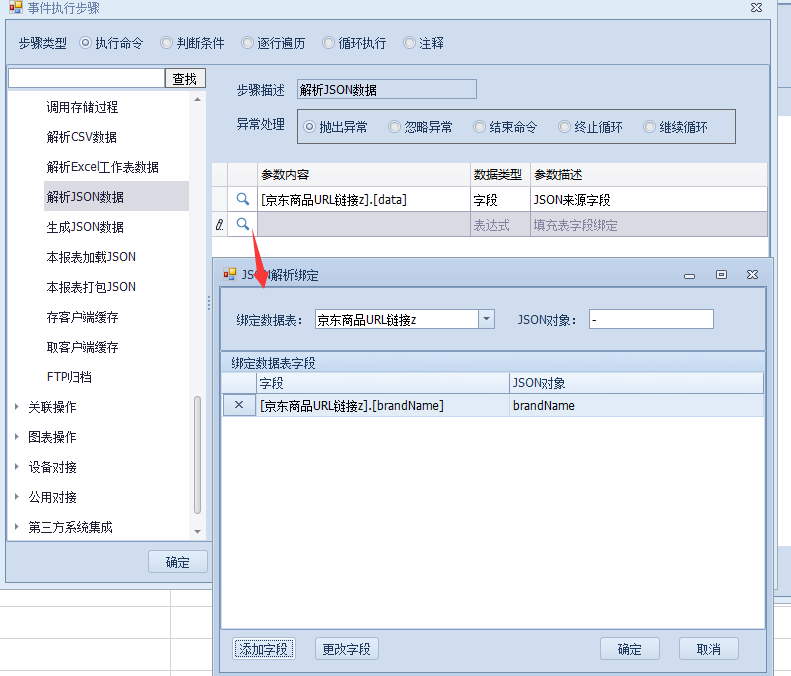Viewport: 791px width, 676px height.
Task: Close the JSON解析绑定 dialog window
Action: click(x=752, y=274)
